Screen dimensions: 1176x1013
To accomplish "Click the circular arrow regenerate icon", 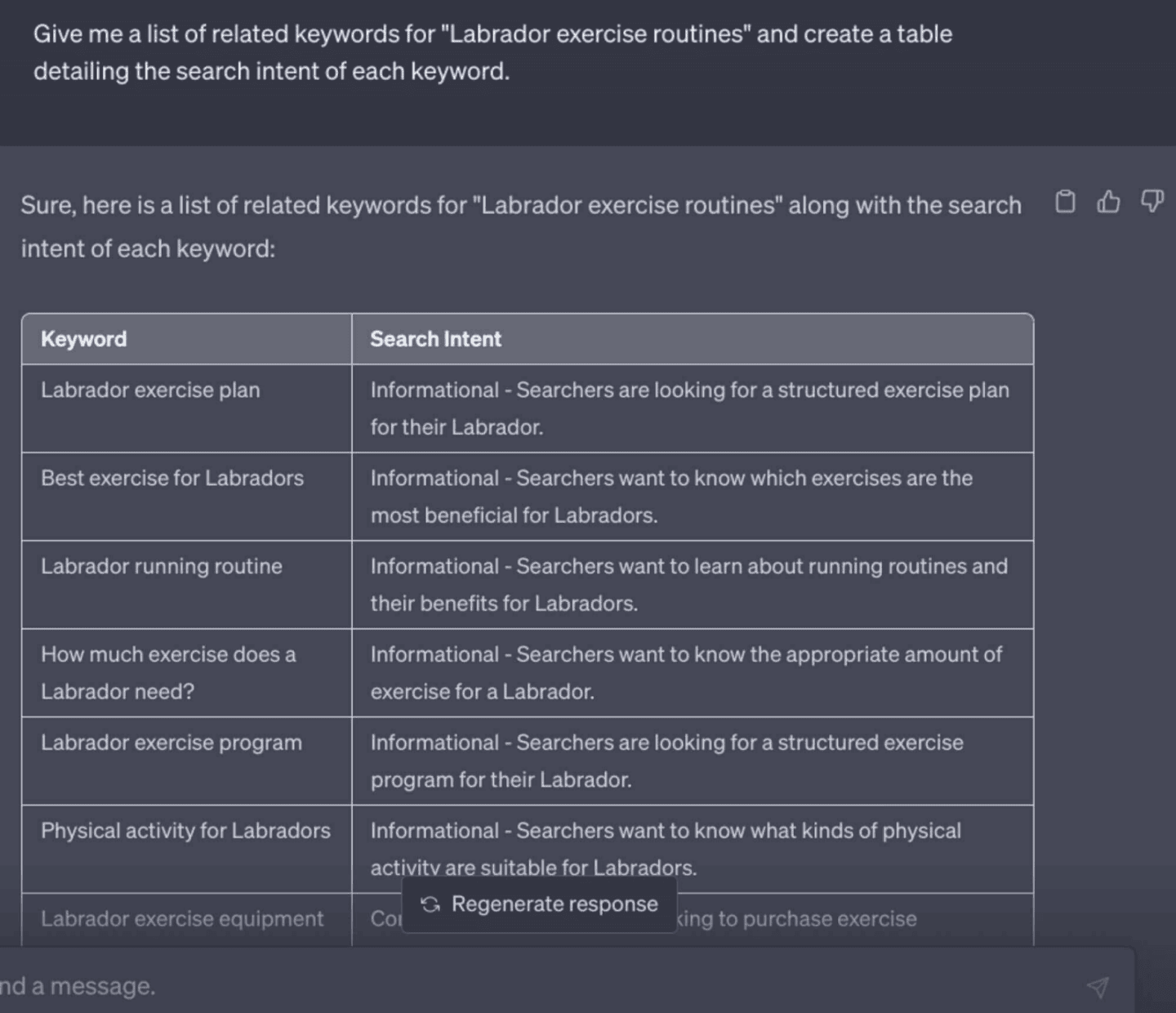I will tap(430, 904).
